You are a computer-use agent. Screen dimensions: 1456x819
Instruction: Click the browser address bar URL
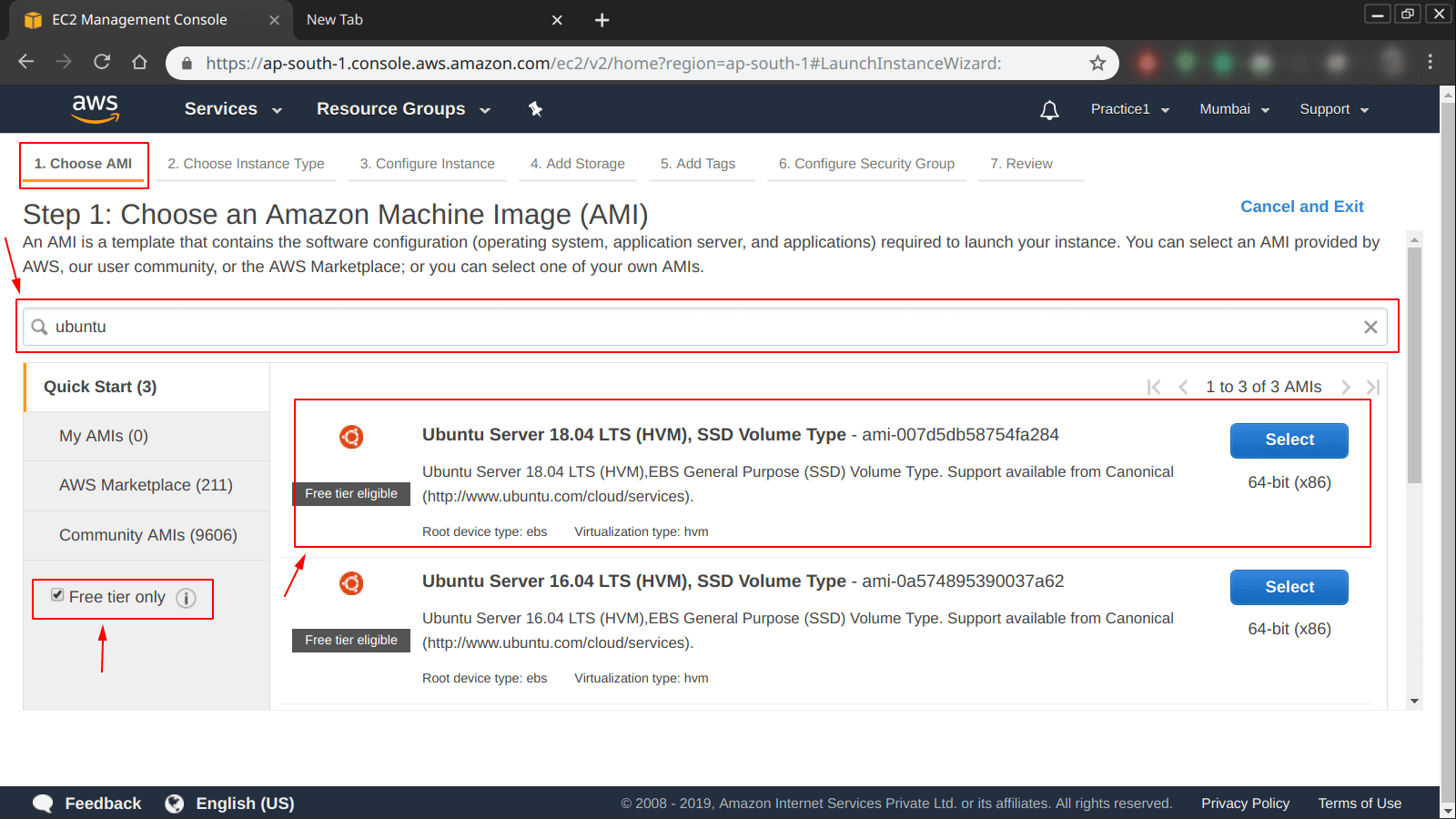(x=603, y=63)
